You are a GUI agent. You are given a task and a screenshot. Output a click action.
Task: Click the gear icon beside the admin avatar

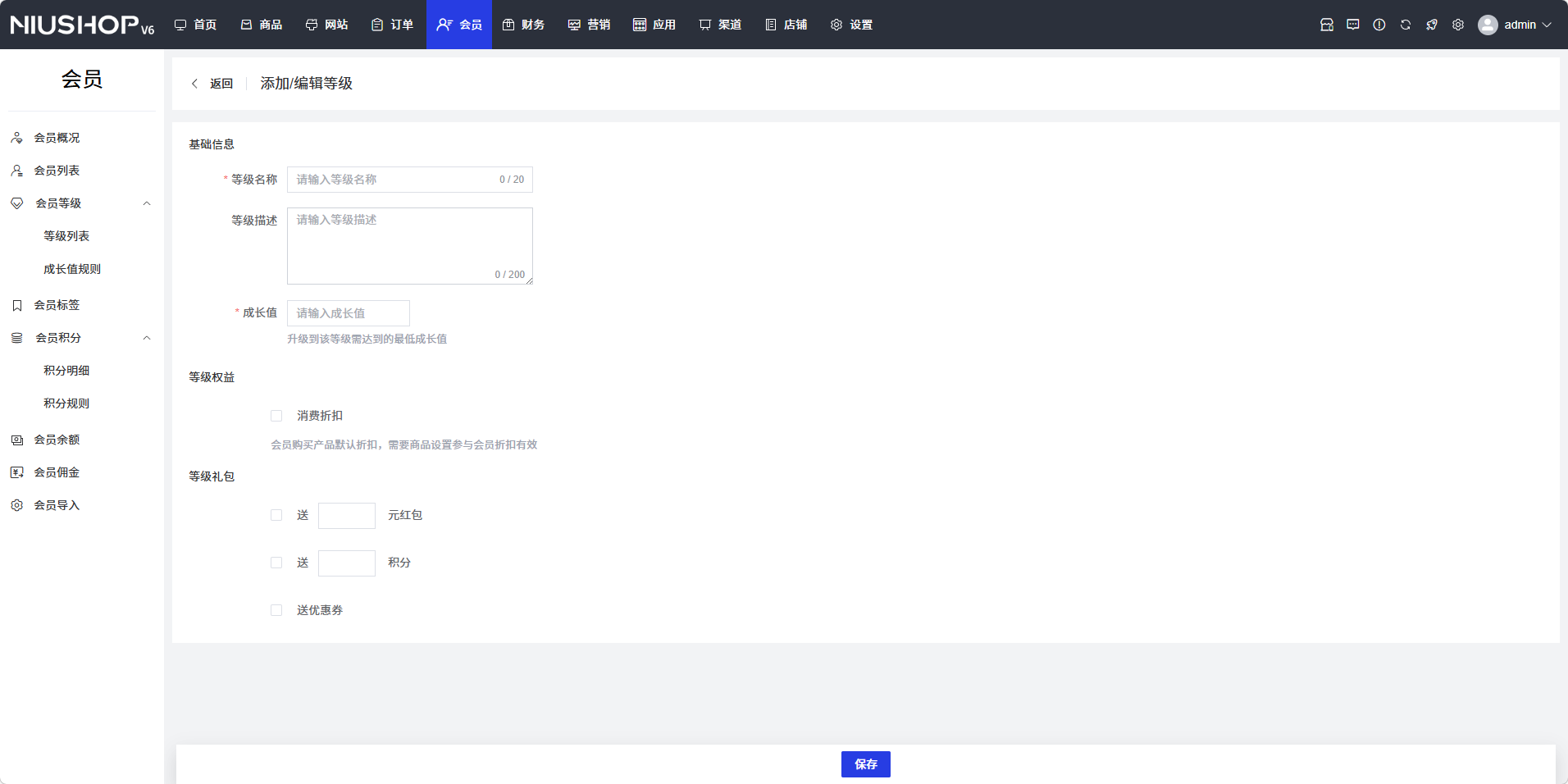coord(1457,25)
